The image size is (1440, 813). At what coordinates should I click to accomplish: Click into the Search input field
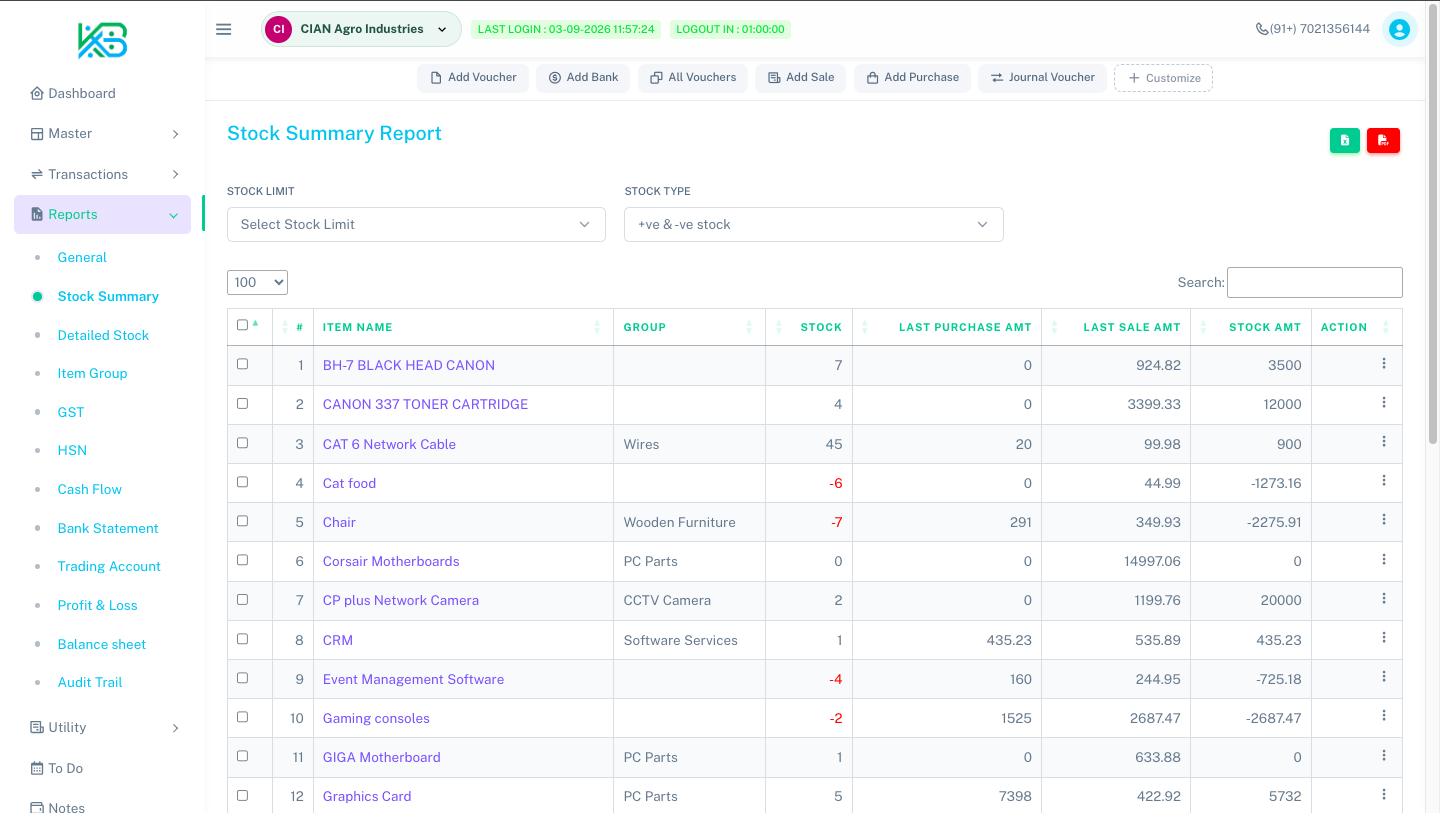pyautogui.click(x=1314, y=282)
